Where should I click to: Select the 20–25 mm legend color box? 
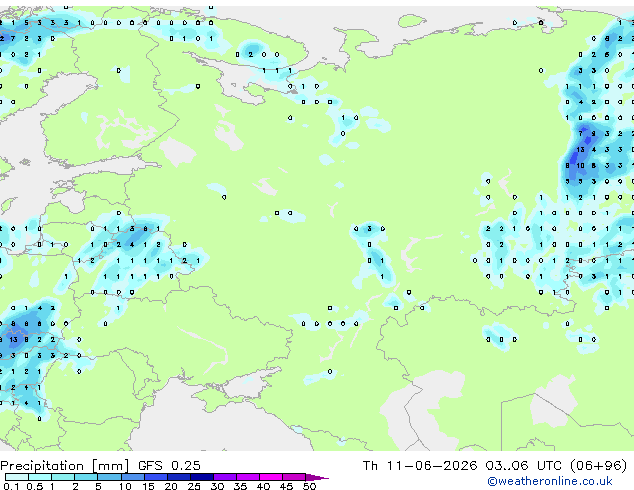pos(179,477)
